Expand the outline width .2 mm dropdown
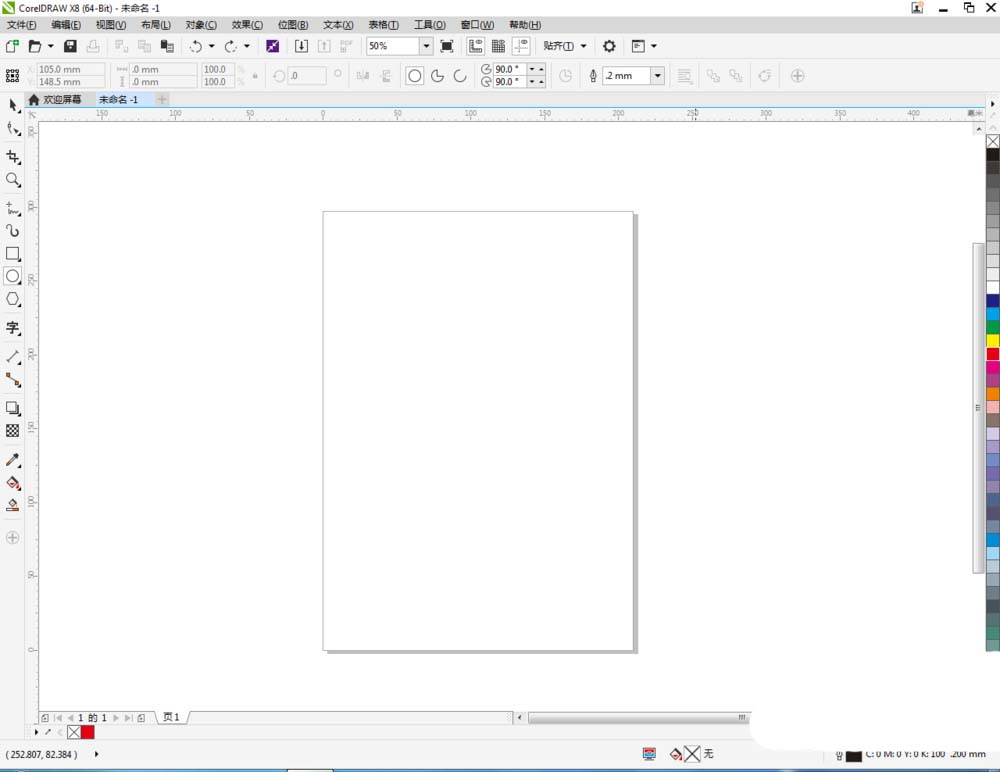 pos(657,76)
